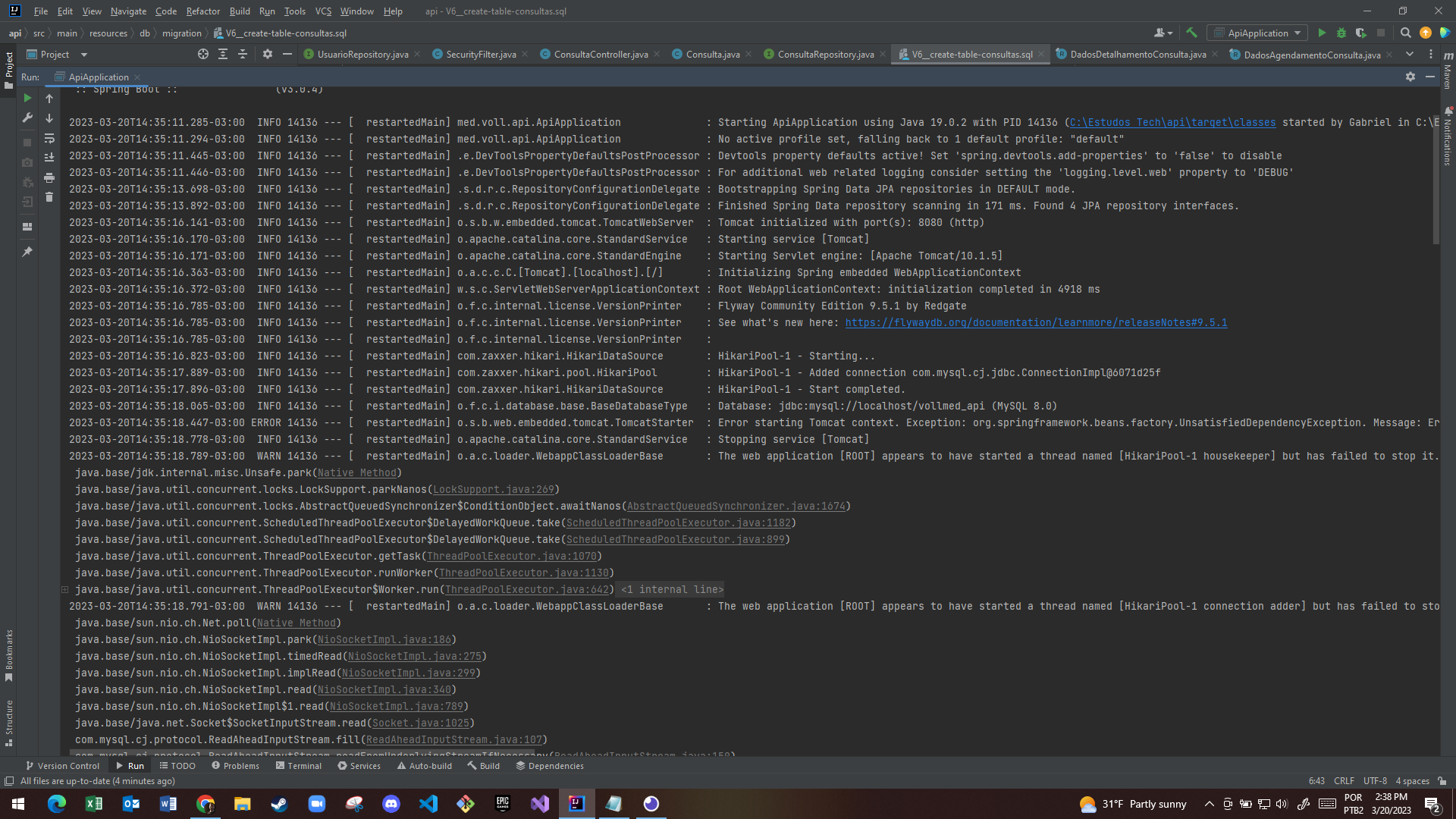Switch to UsuarioRepository.java tab
The width and height of the screenshot is (1456, 819).
coord(362,55)
